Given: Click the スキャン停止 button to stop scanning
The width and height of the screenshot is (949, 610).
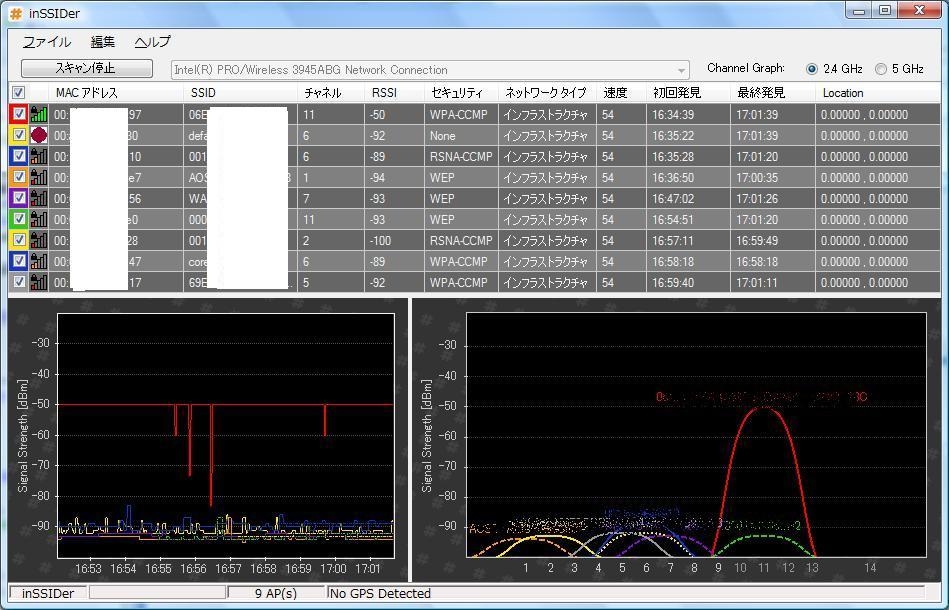Looking at the screenshot, I should (x=86, y=69).
